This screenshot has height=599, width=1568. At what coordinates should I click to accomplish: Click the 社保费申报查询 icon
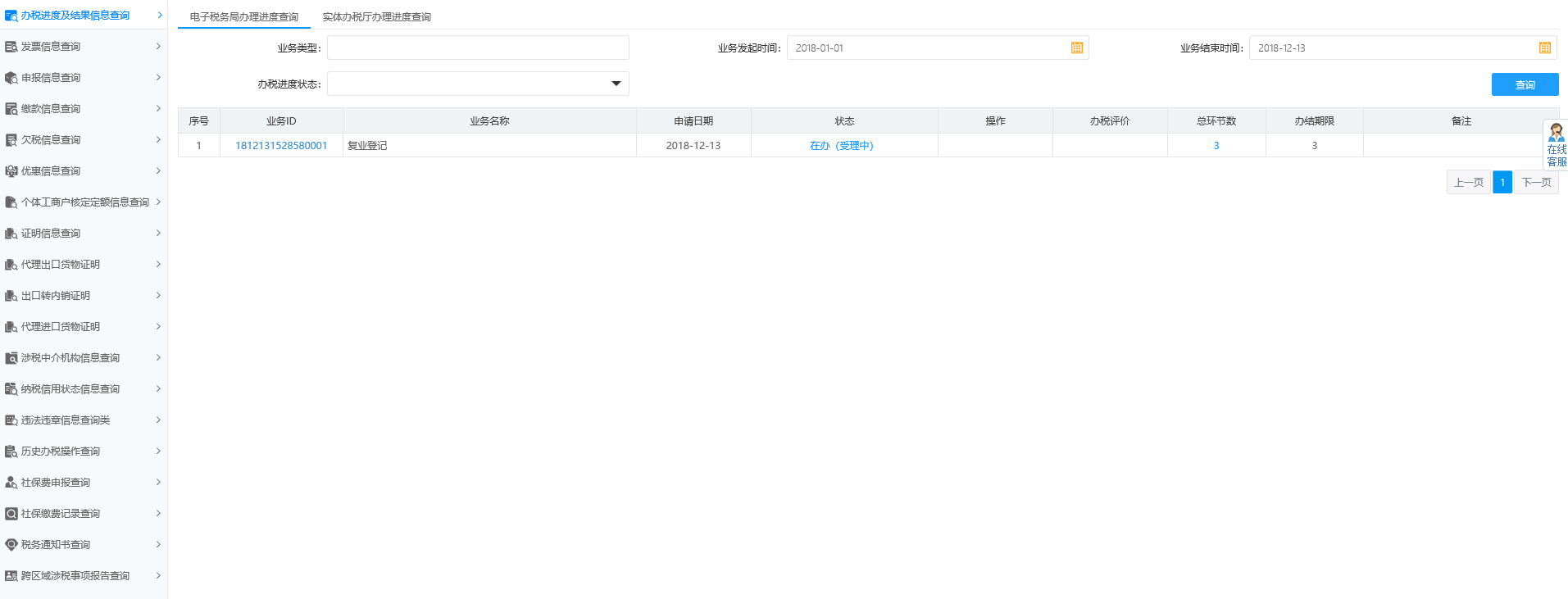point(11,483)
